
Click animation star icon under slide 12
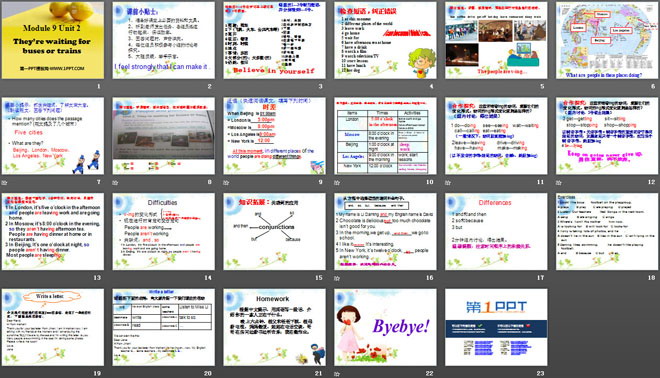pyautogui.click(x=559, y=183)
